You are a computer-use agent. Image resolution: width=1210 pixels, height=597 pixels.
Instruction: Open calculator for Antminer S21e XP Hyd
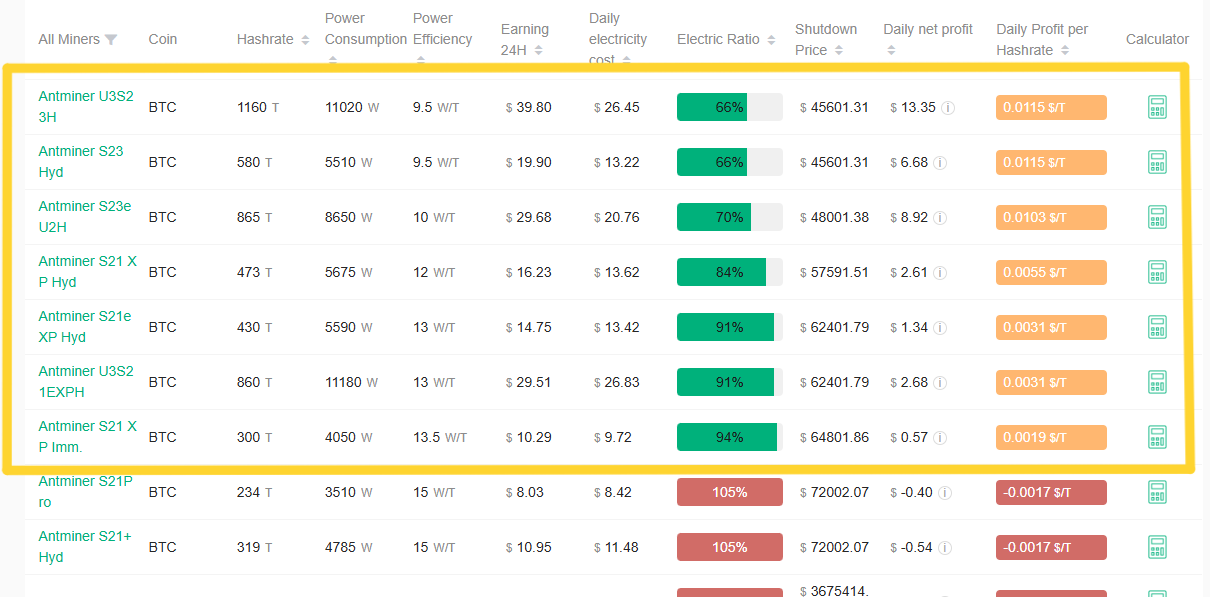(x=1157, y=327)
